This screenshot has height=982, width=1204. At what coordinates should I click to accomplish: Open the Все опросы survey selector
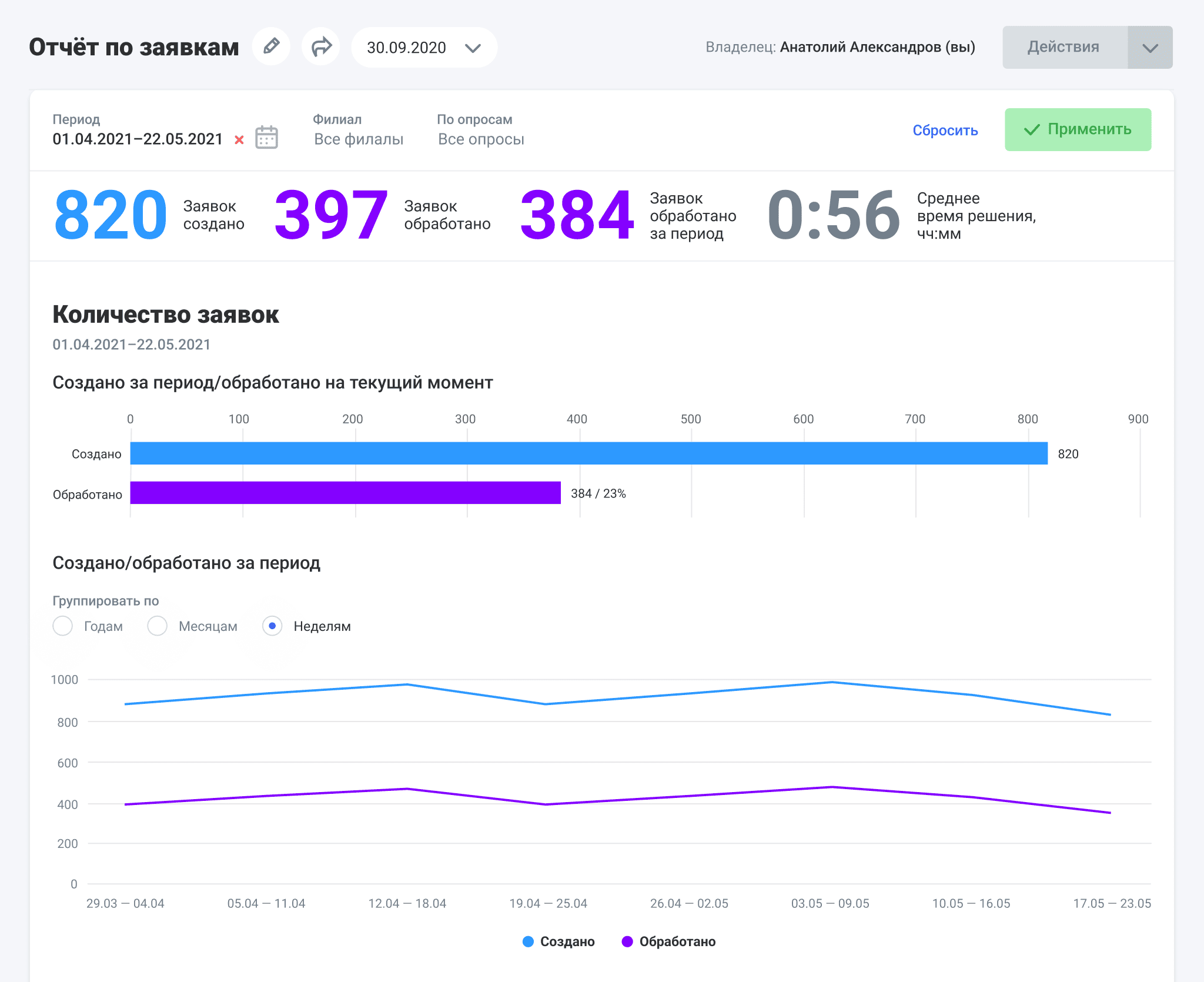click(481, 139)
